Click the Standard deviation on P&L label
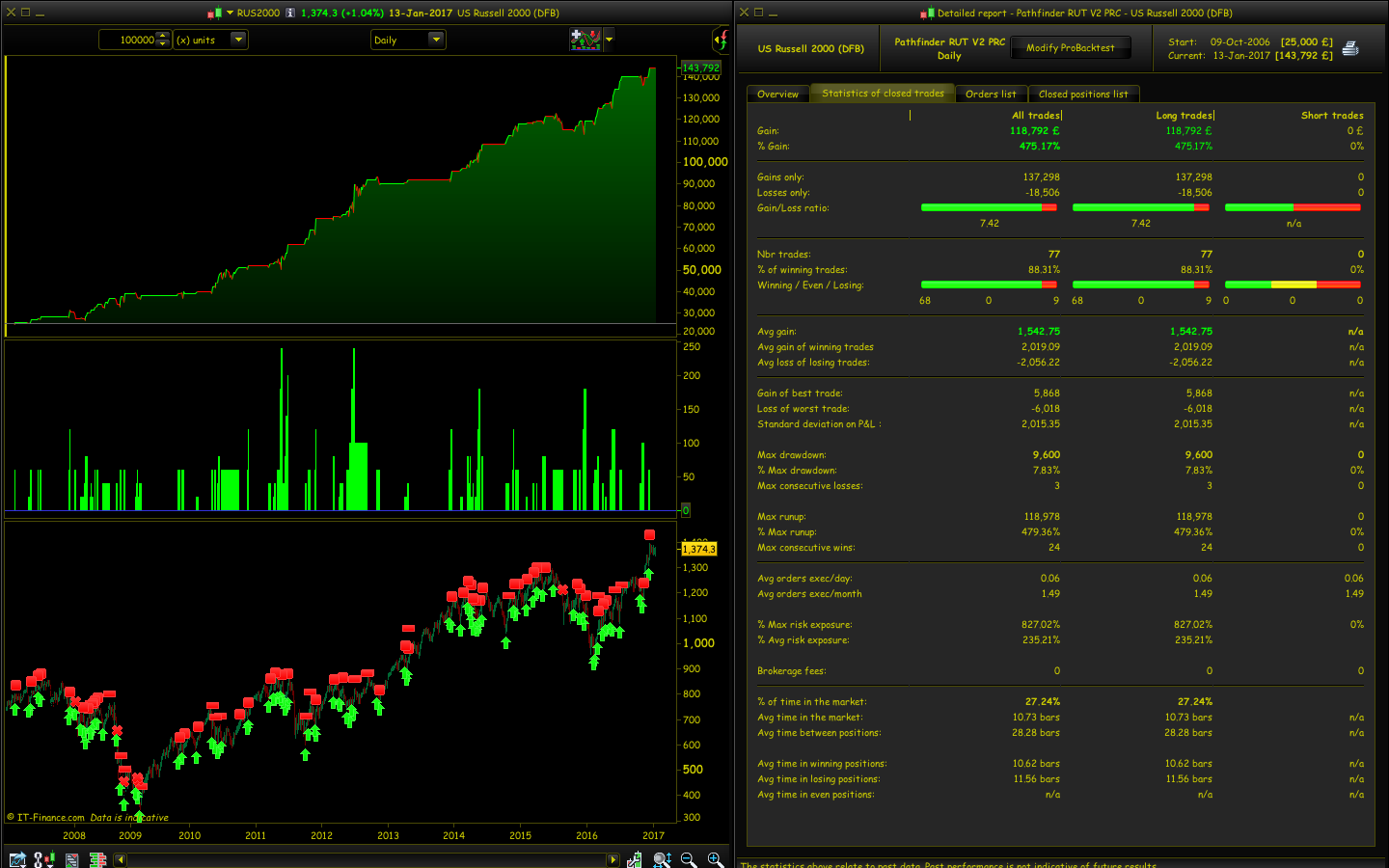1389x868 pixels. [x=819, y=423]
